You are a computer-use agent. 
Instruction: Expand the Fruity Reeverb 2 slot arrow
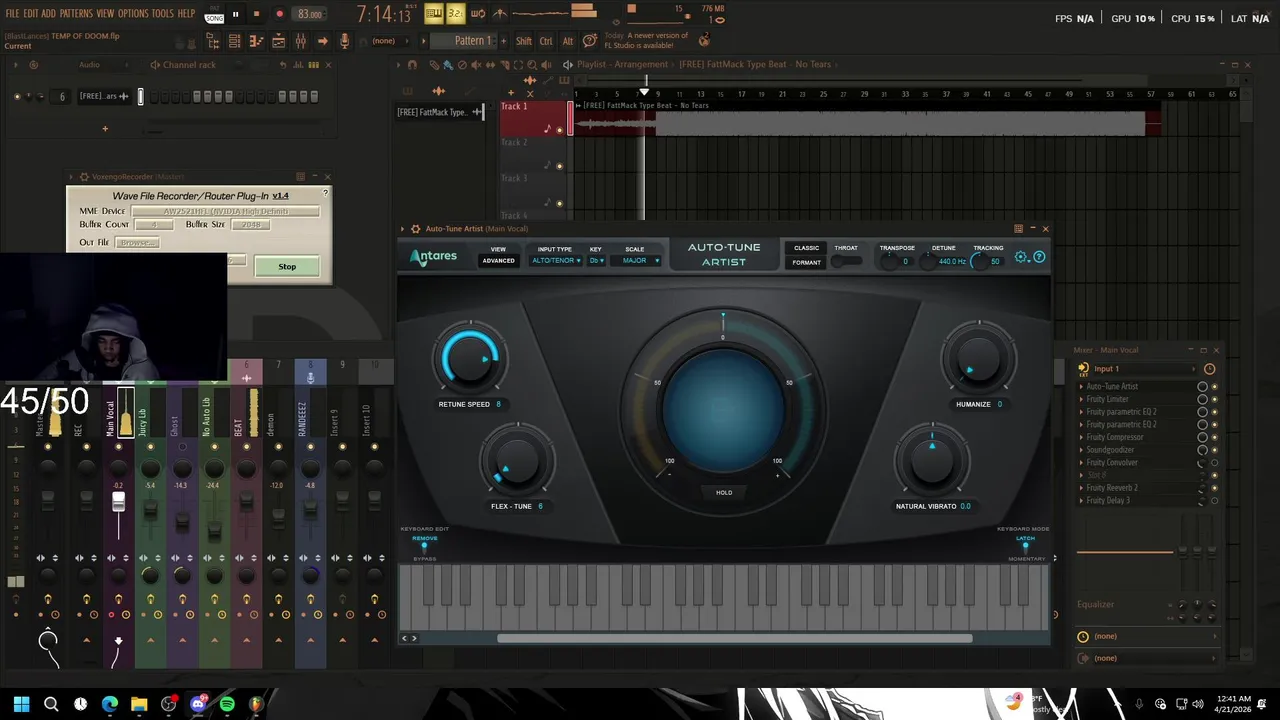1082,488
